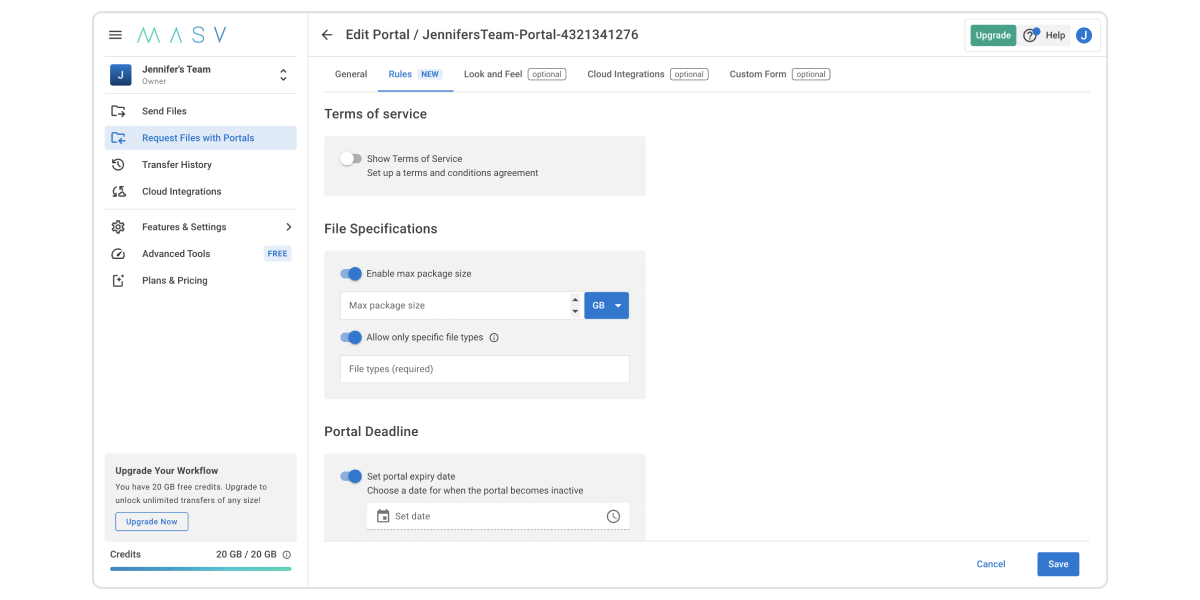Viewport: 1200px width, 600px height.
Task: Open Plans & Pricing in sidebar
Action: click(200, 281)
